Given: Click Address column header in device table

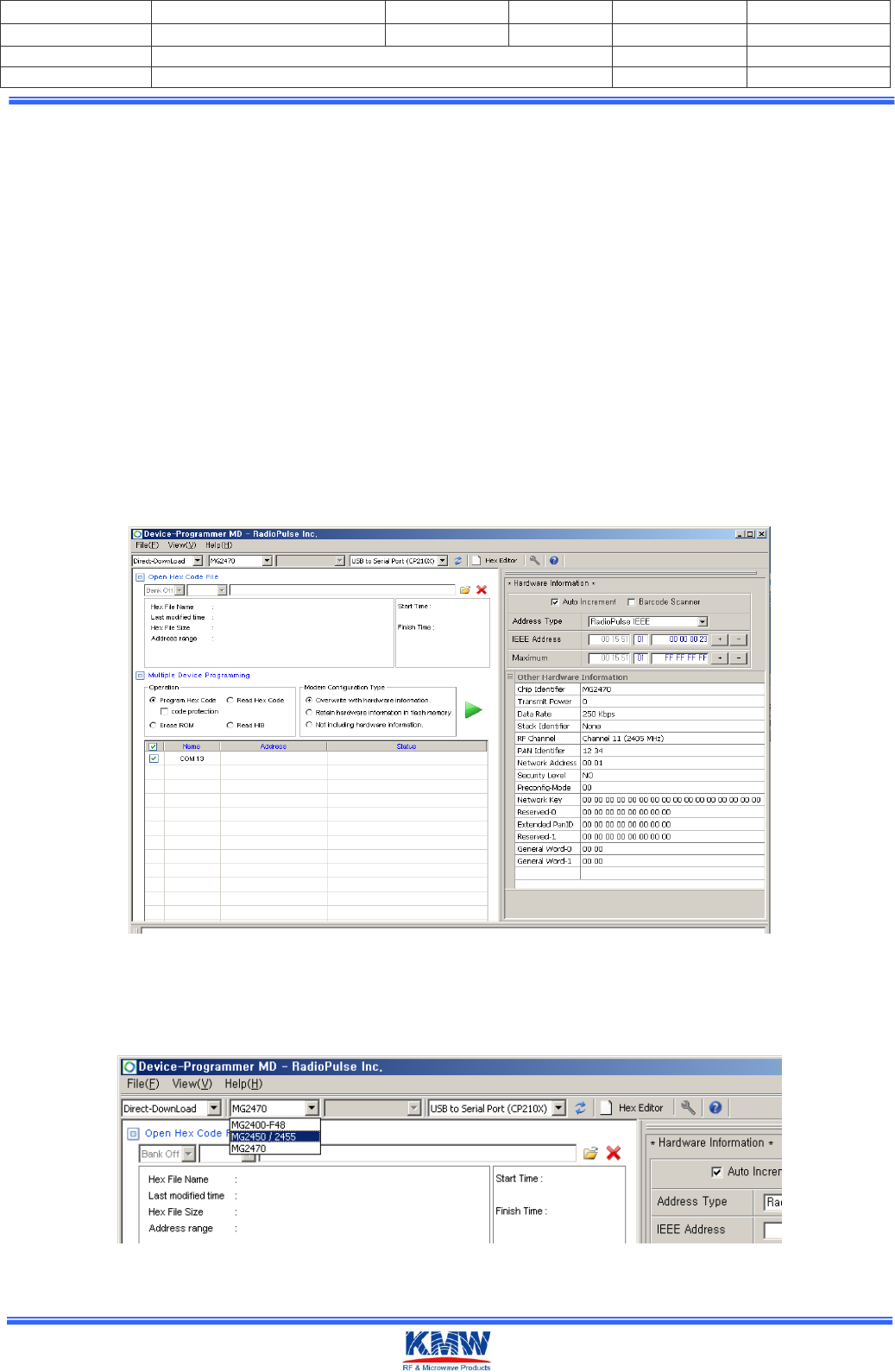Looking at the screenshot, I should tap(274, 746).
